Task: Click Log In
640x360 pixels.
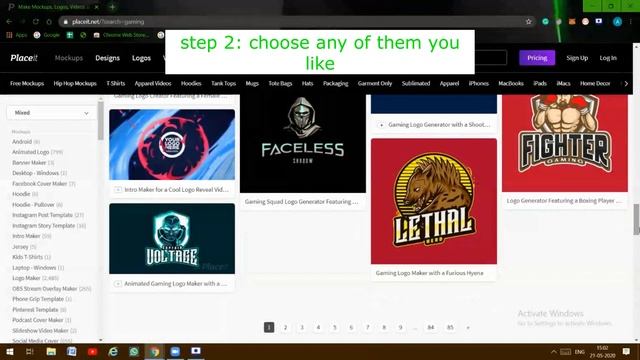Action: click(608, 58)
